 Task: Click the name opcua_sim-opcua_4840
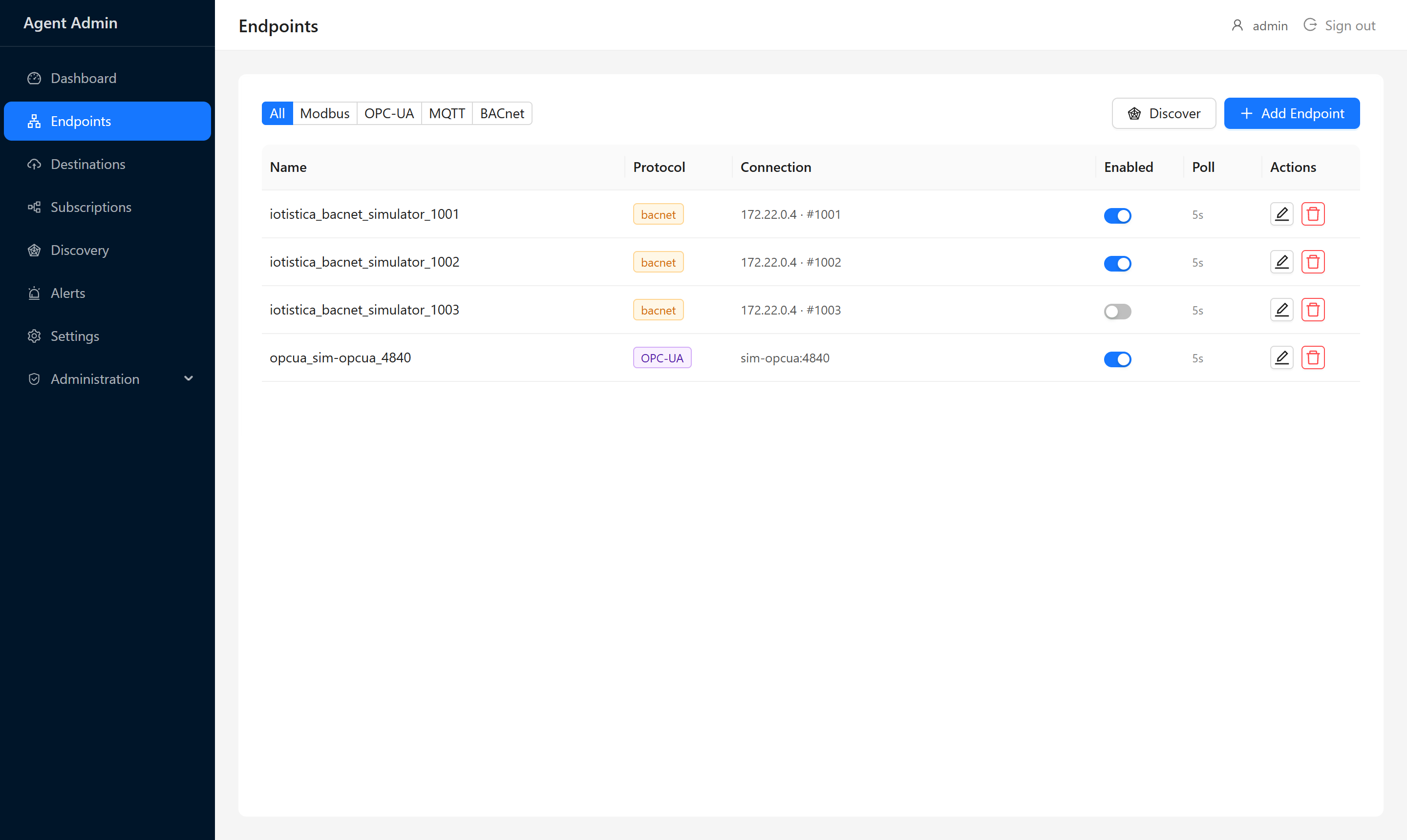pyautogui.click(x=341, y=358)
